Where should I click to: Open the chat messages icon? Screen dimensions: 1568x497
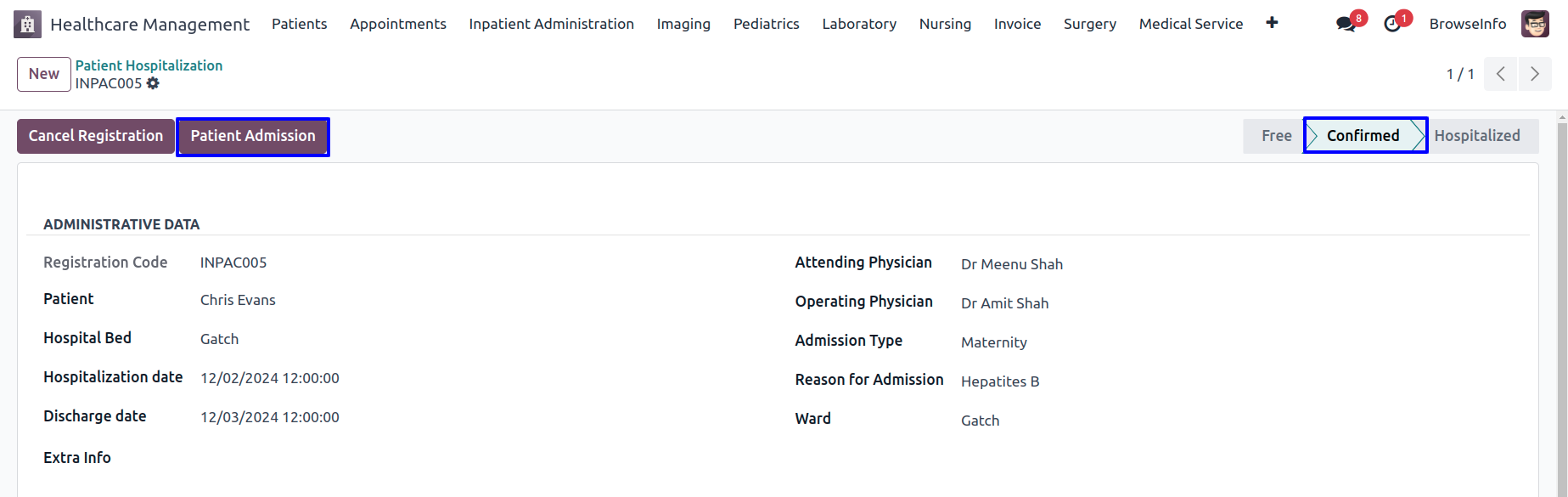click(1346, 24)
